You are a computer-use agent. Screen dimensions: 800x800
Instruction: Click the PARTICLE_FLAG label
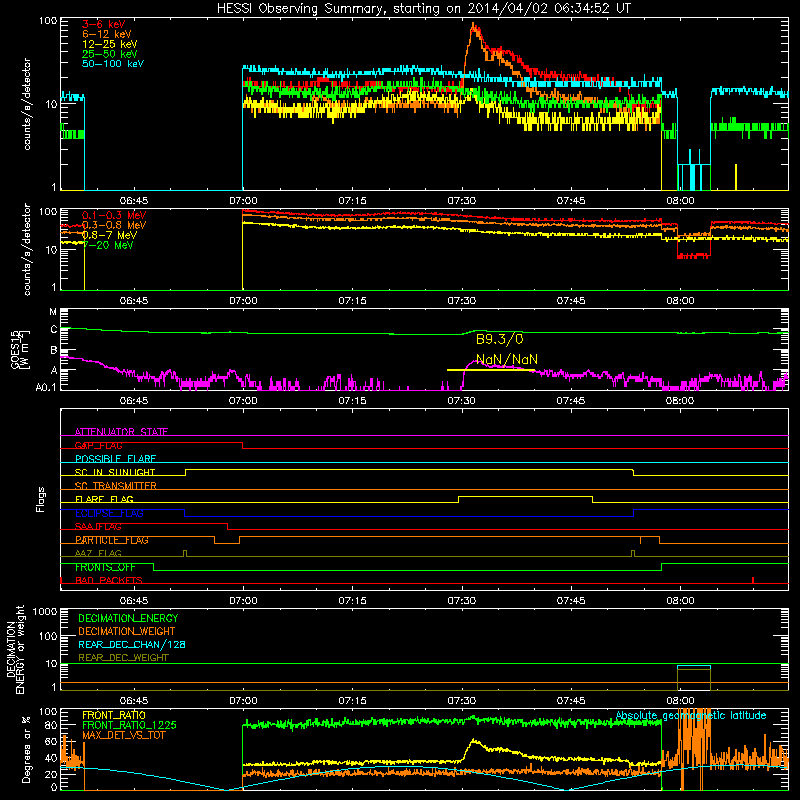point(112,540)
